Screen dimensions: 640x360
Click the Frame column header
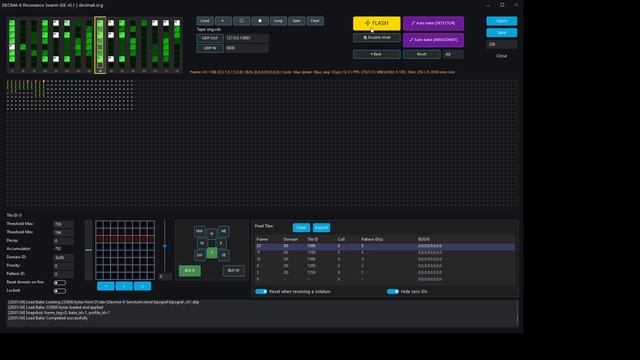pos(262,239)
